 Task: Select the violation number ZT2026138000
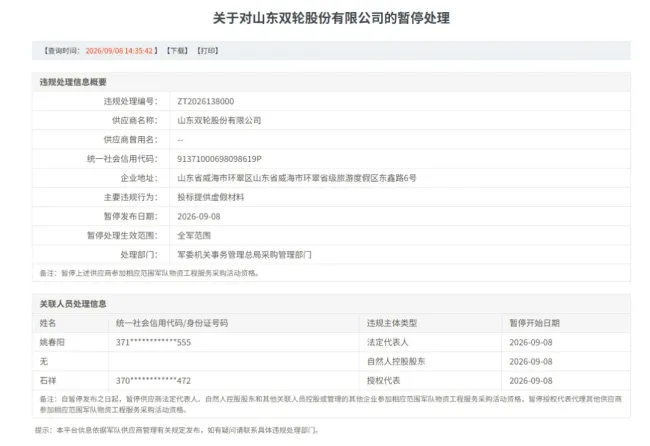tap(206, 102)
